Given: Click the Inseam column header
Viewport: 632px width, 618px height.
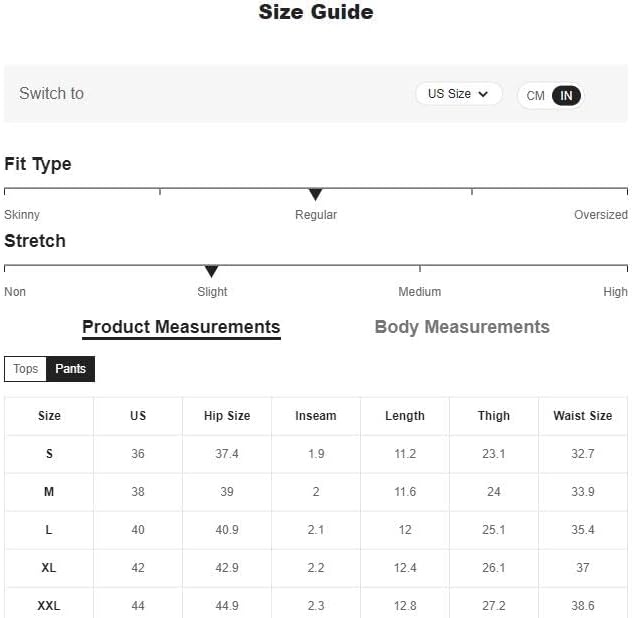Looking at the screenshot, I should click(316, 416).
